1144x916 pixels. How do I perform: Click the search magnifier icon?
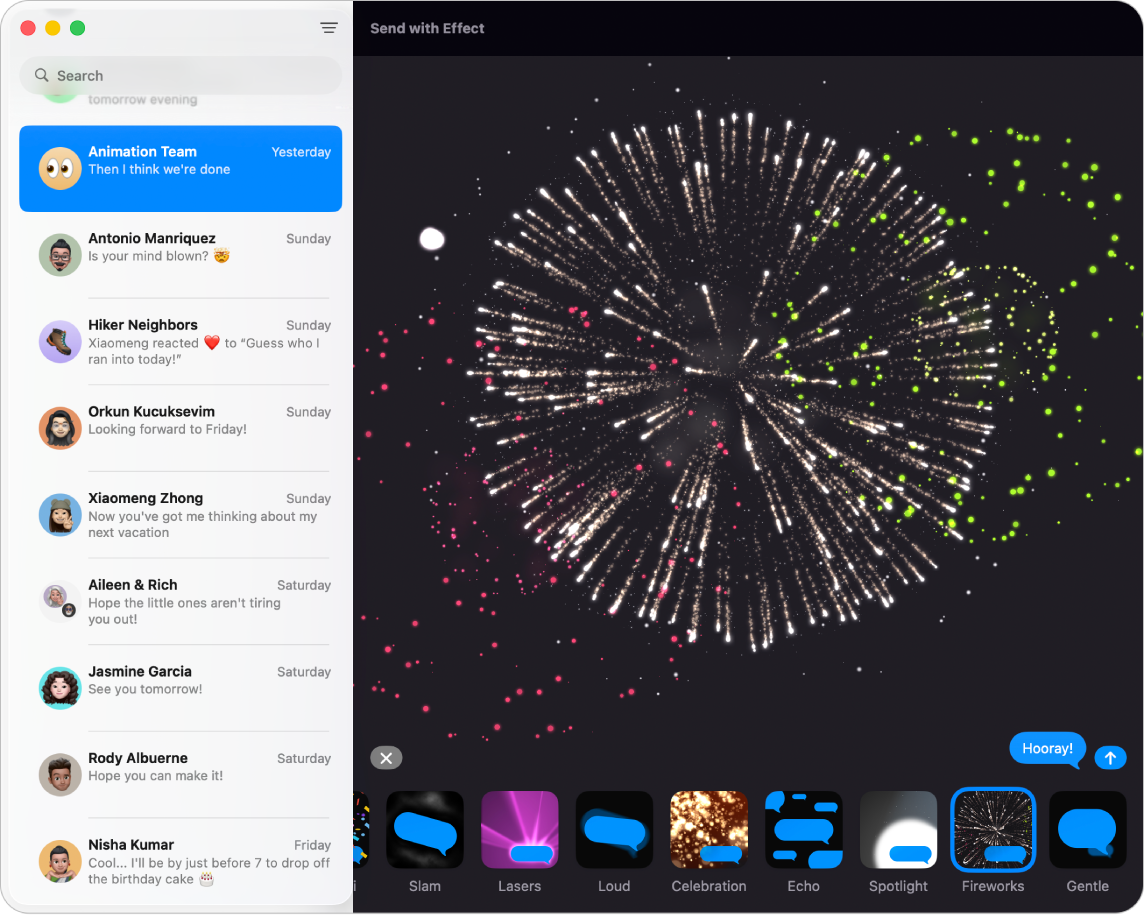41,75
